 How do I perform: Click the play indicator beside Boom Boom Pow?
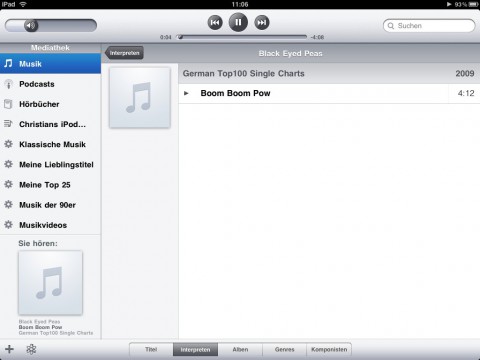186,93
